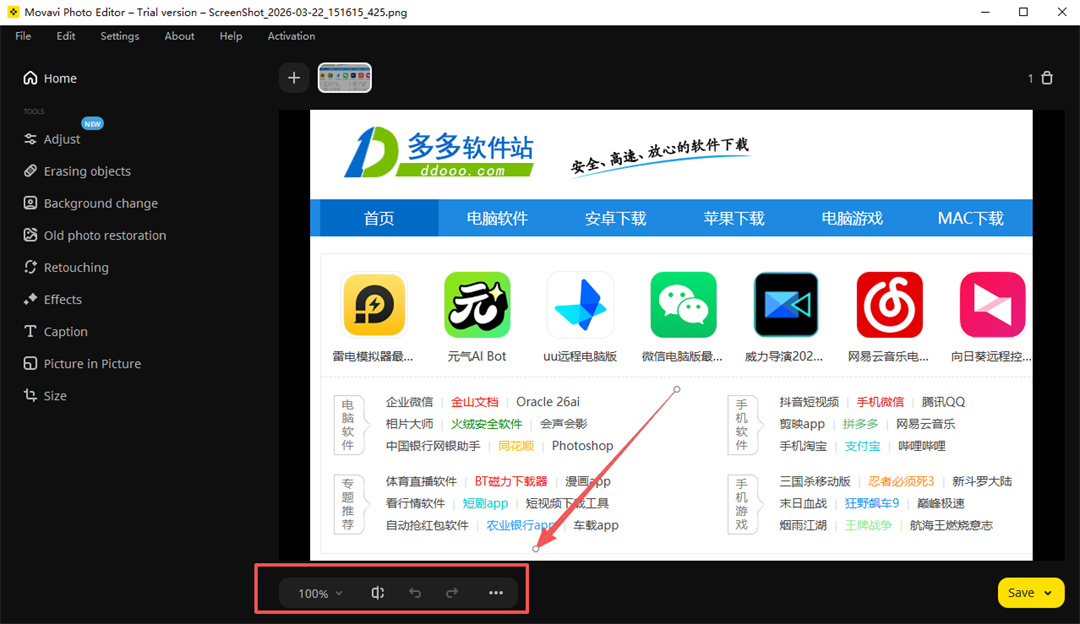Open the About menu

click(x=179, y=36)
